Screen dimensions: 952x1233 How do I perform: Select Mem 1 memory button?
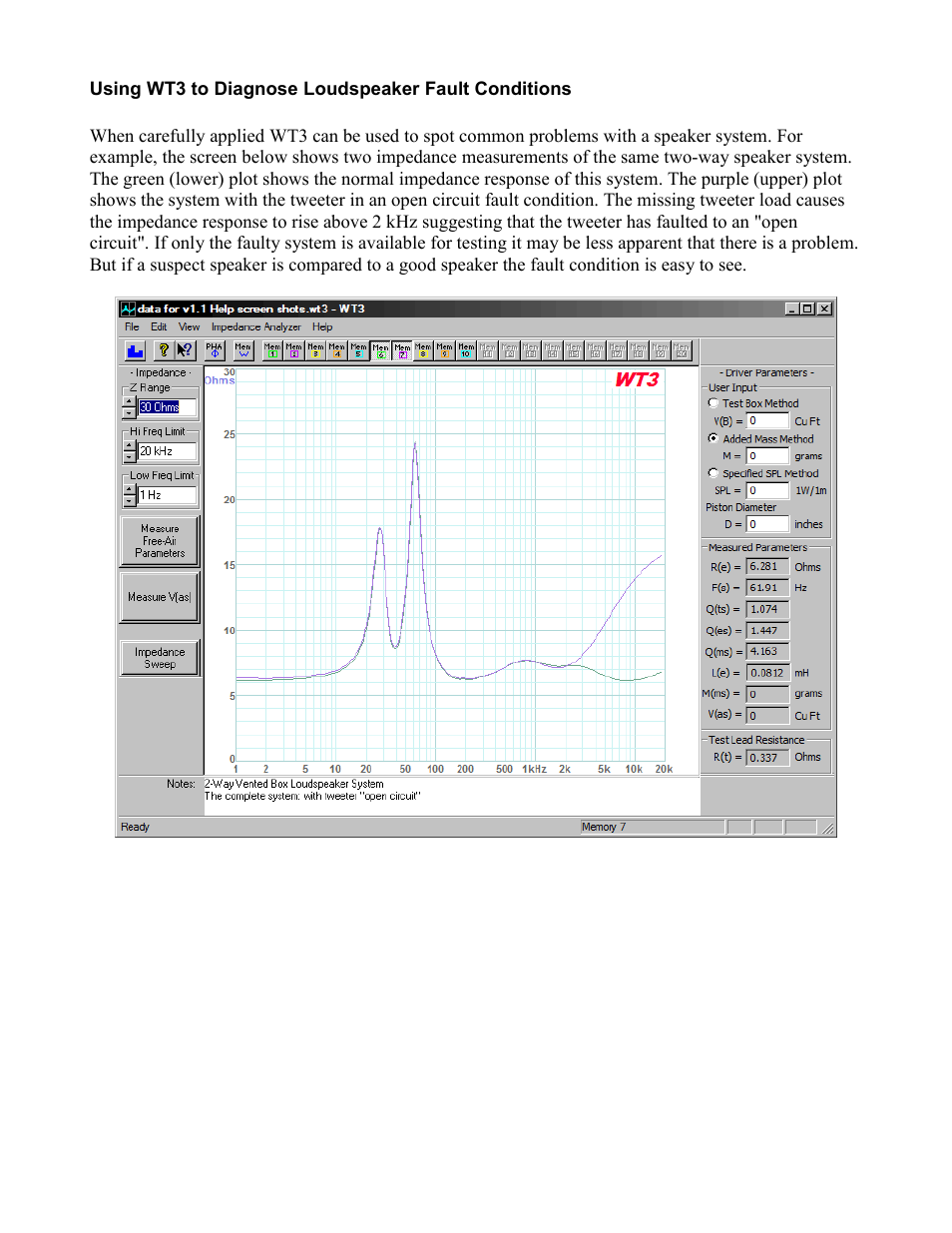[x=272, y=350]
